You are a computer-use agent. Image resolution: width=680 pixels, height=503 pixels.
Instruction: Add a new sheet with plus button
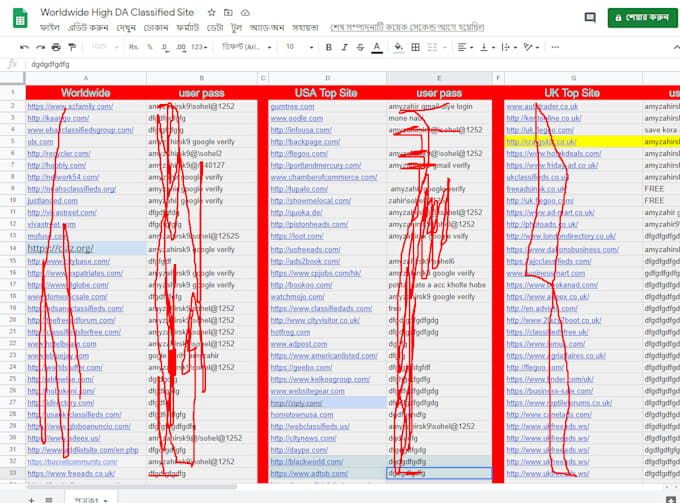point(31,500)
